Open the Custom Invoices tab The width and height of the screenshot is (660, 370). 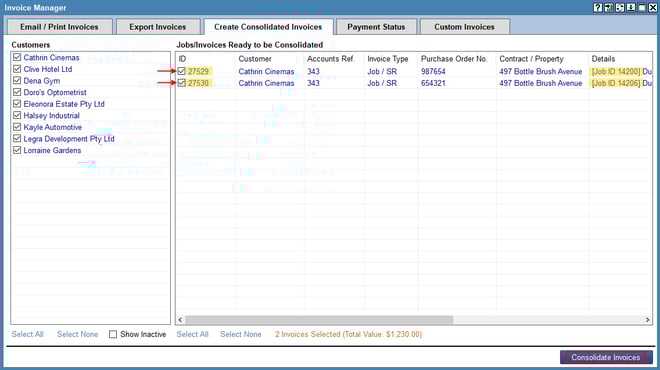[464, 27]
